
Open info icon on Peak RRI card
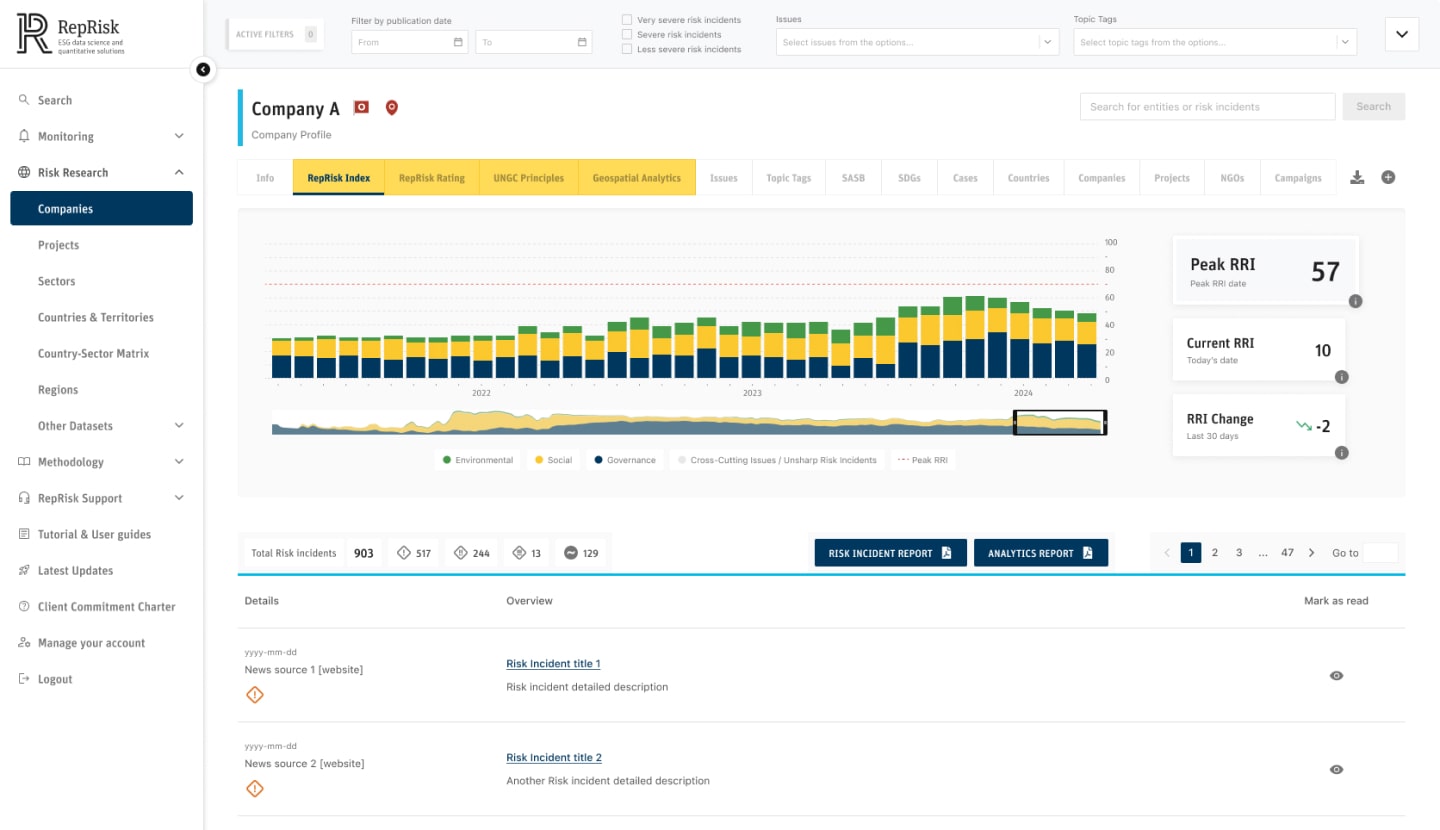1355,301
